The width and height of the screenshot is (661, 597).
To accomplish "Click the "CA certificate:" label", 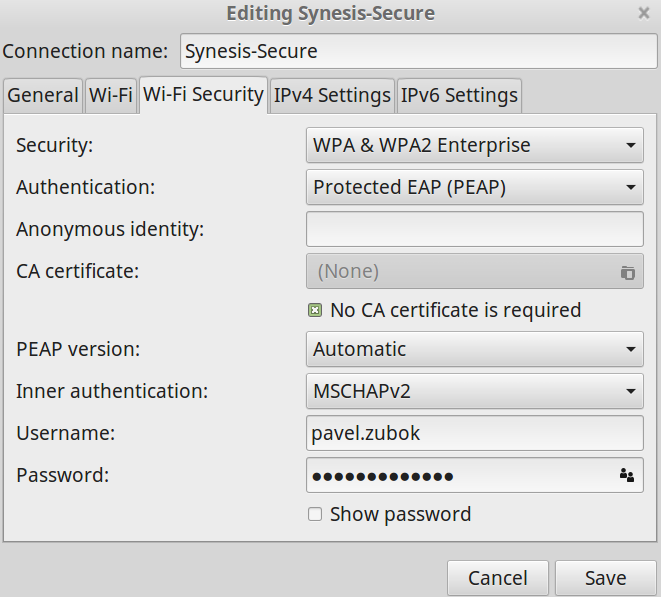I will [x=78, y=271].
